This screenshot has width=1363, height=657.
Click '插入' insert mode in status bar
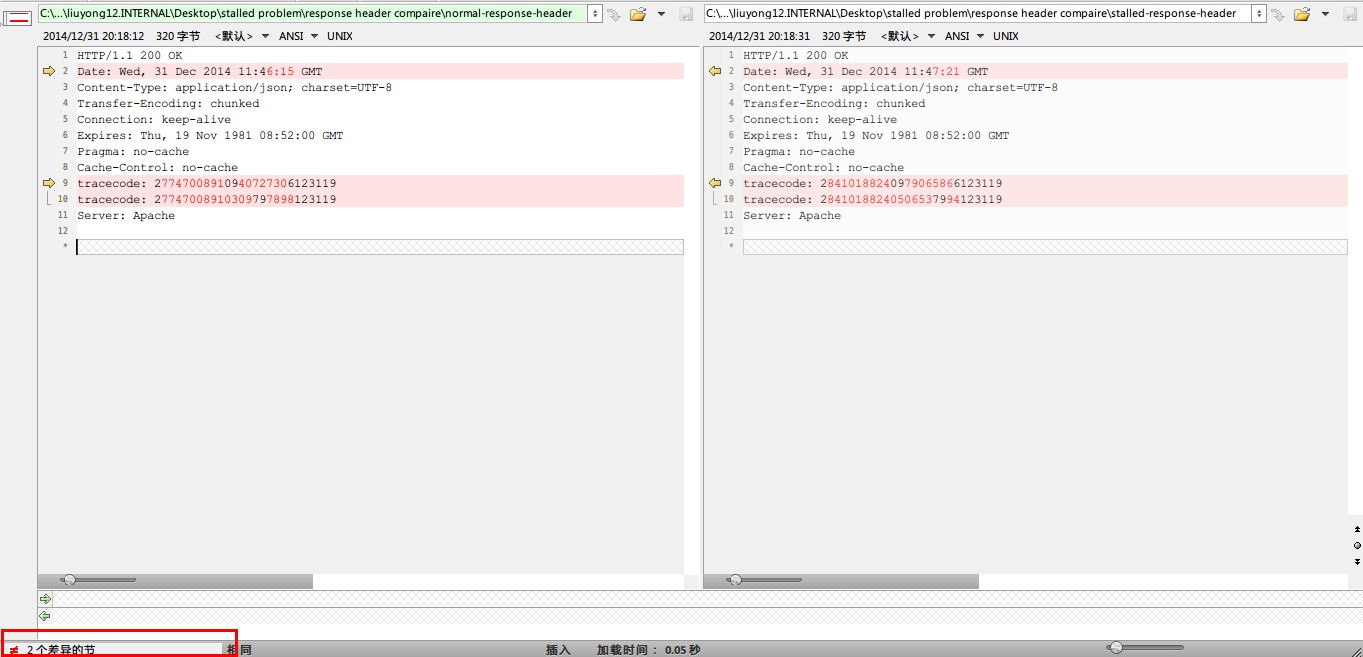coord(558,650)
